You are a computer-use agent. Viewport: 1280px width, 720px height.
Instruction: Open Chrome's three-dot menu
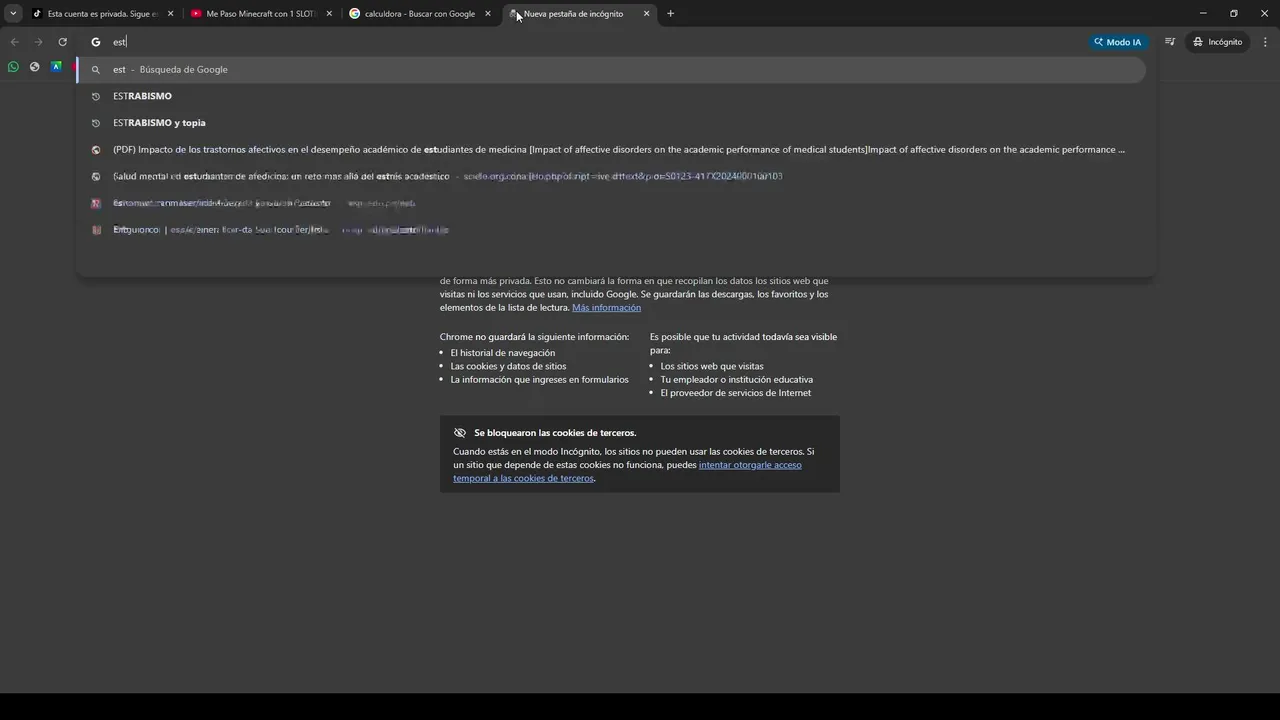(1265, 42)
